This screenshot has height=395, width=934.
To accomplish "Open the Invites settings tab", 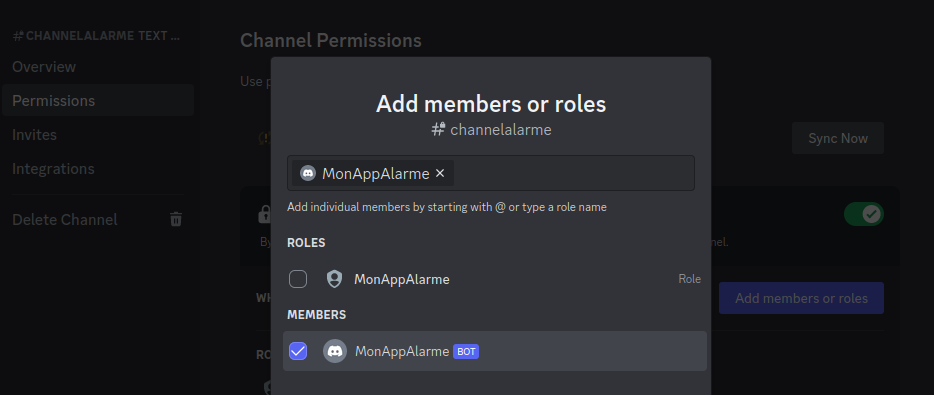I will (35, 135).
